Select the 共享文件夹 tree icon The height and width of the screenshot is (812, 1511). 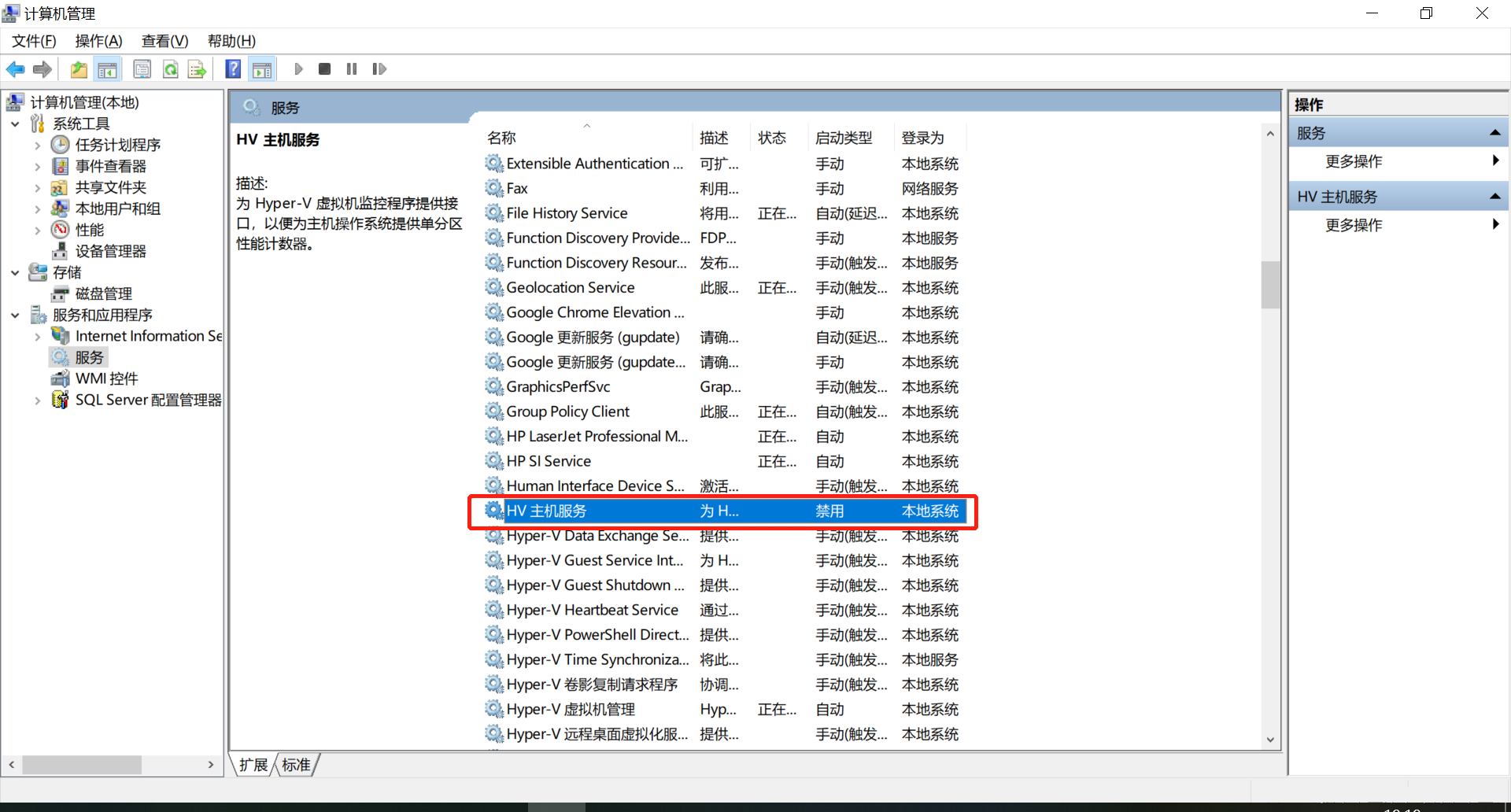(60, 187)
